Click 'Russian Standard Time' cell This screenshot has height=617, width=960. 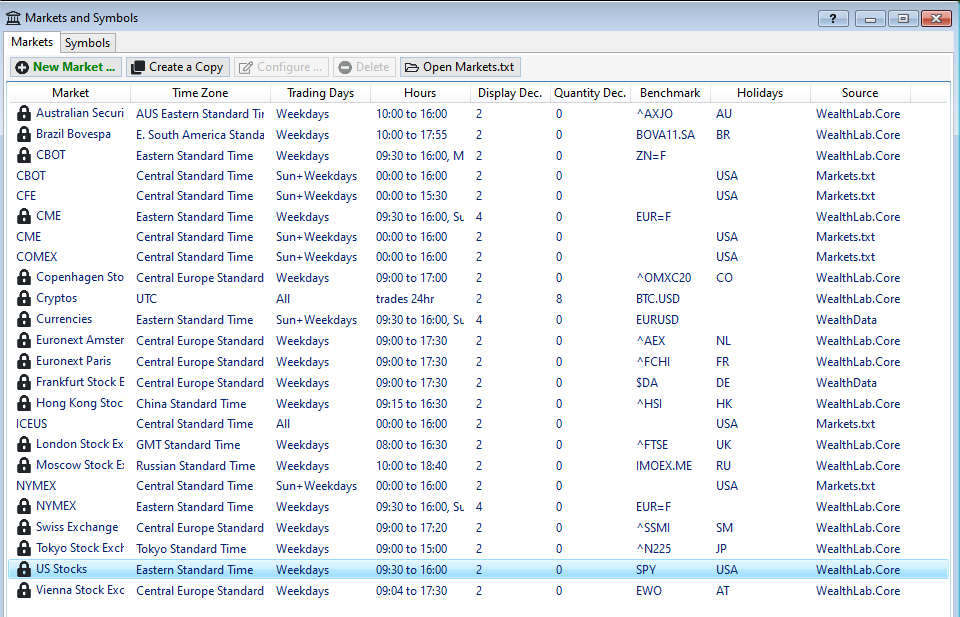[x=195, y=466]
